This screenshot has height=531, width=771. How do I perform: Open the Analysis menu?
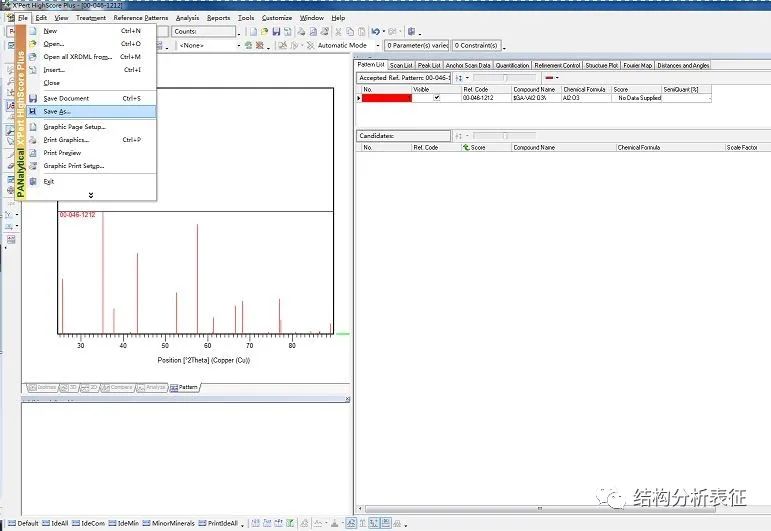(x=187, y=18)
